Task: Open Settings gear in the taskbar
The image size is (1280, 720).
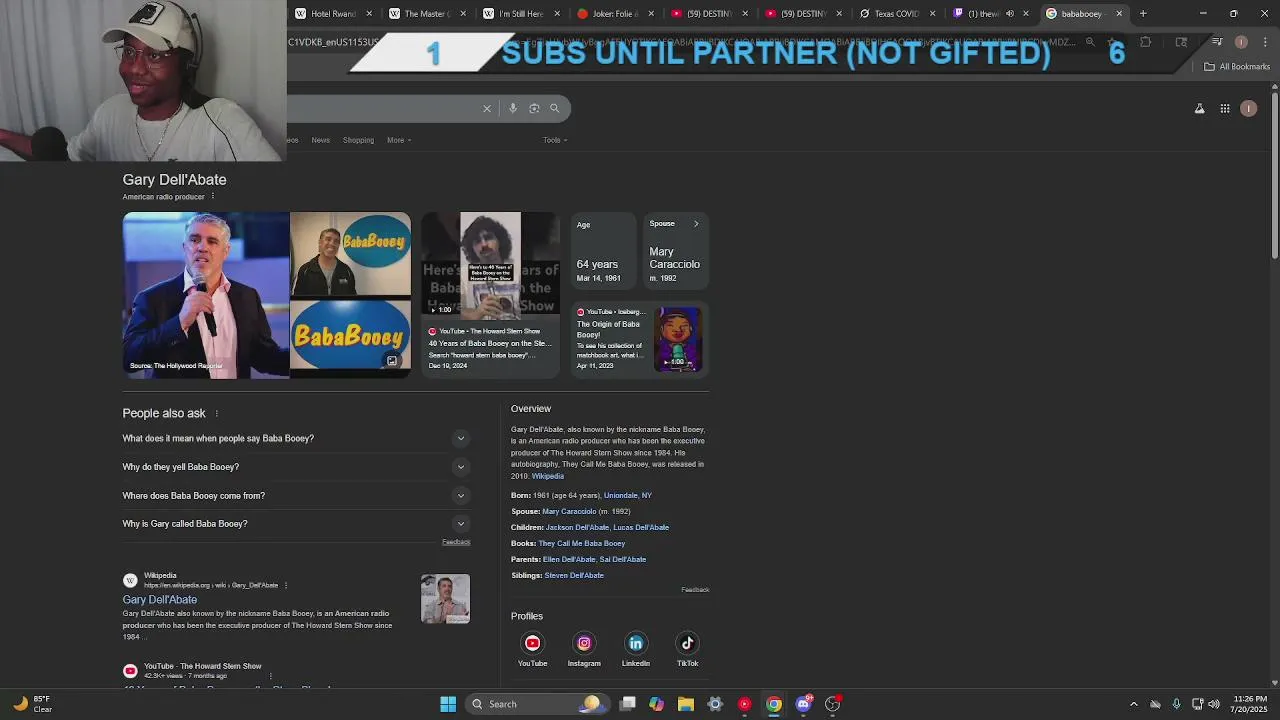Action: point(715,704)
